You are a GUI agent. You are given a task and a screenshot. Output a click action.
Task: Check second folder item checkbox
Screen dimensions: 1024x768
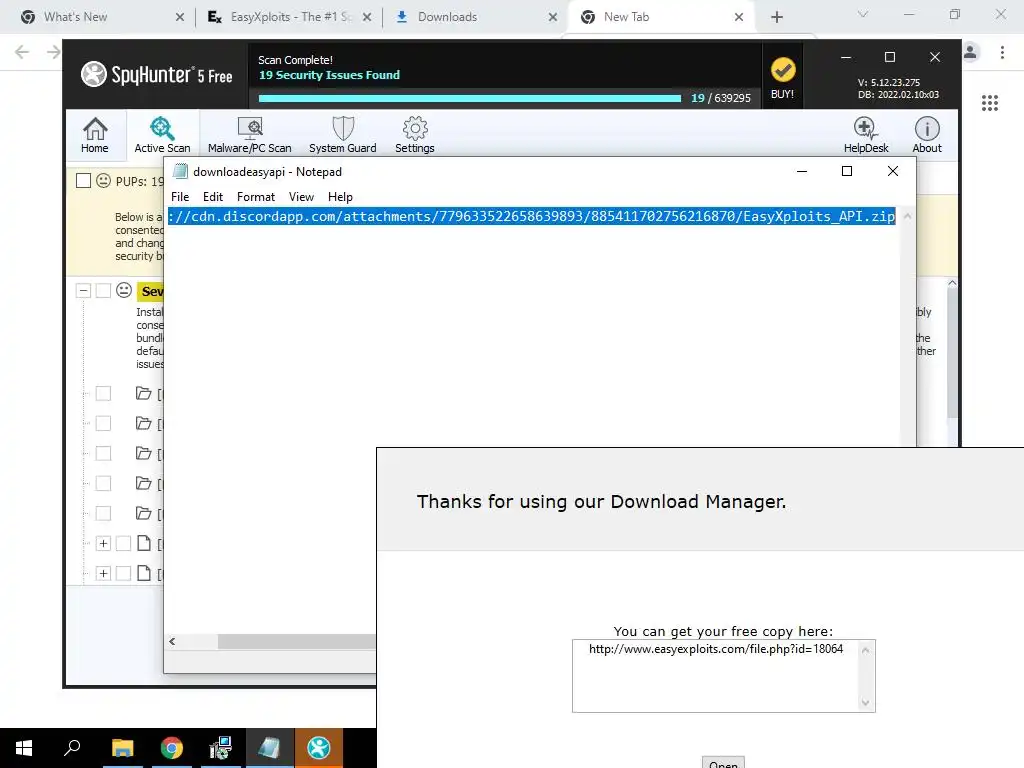(103, 423)
